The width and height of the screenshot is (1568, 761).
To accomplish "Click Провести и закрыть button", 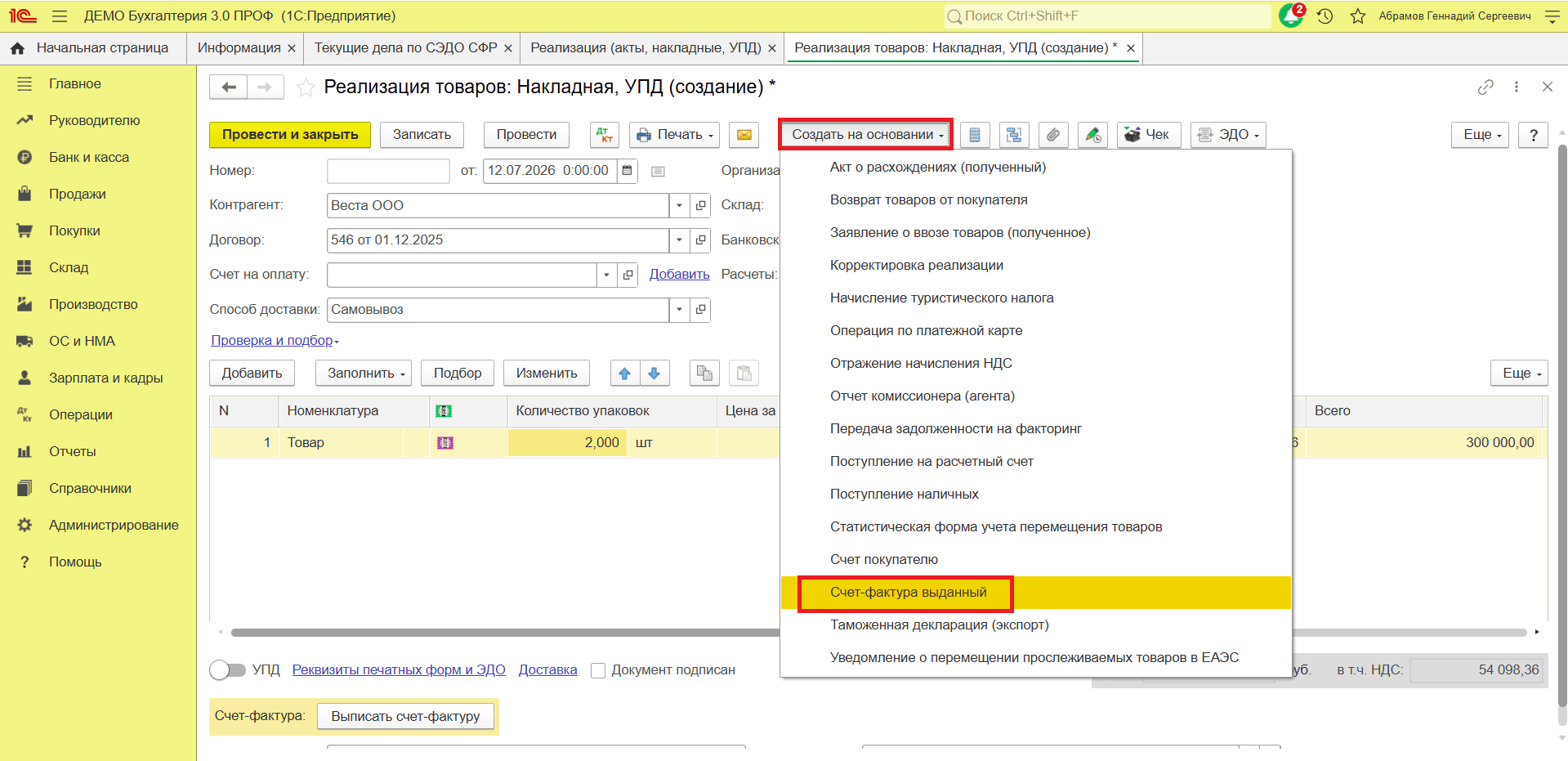I will click(290, 135).
